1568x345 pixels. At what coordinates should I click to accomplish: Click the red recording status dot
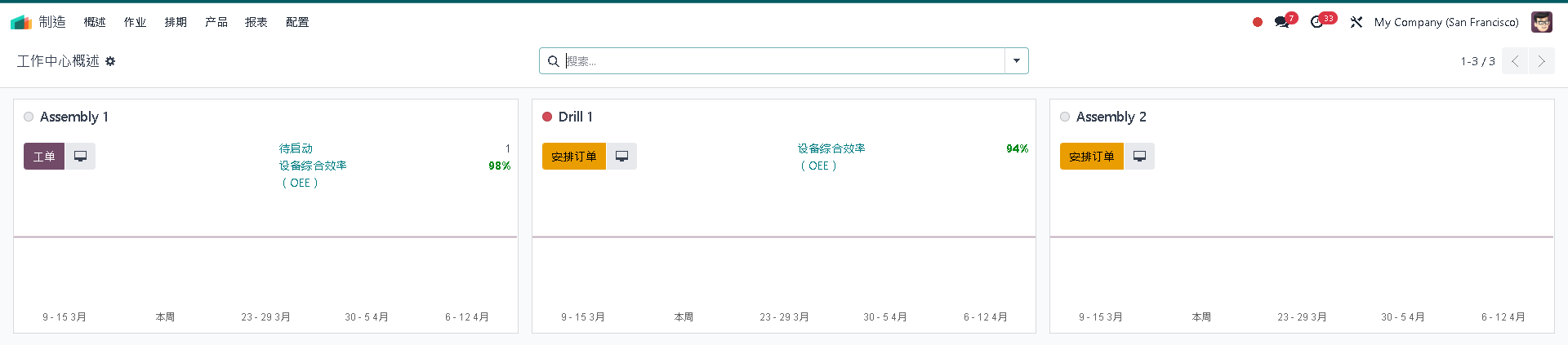1258,22
